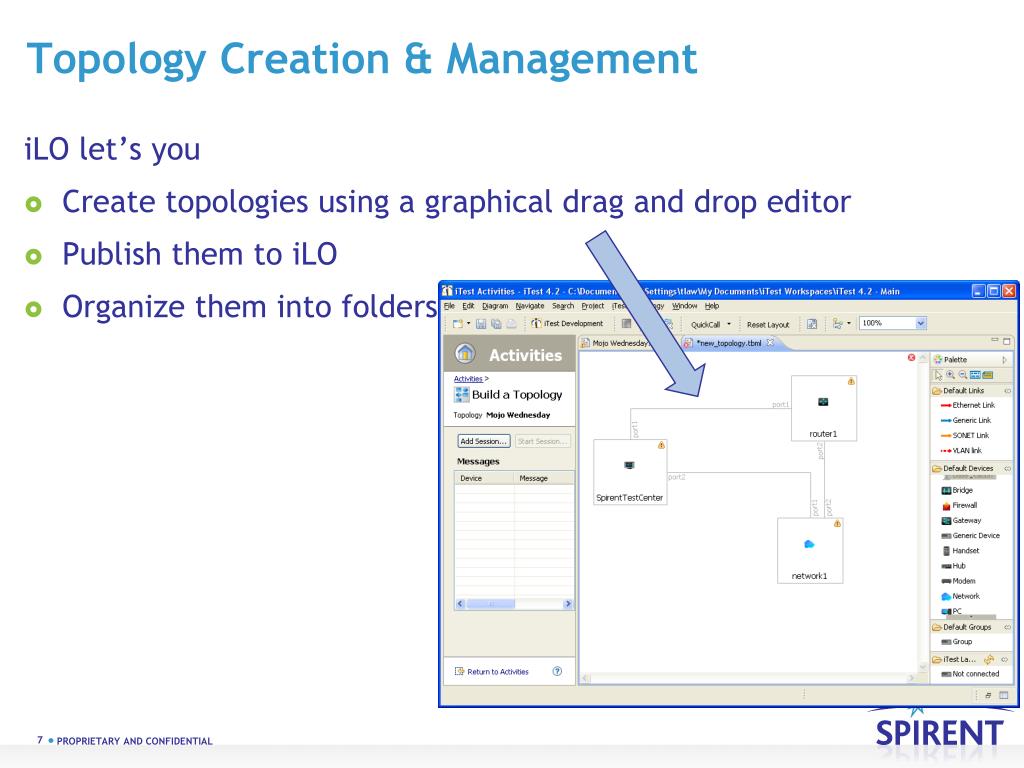This screenshot has width=1024, height=768.
Task: Click the Save All icon in the toolbar
Action: [x=496, y=323]
